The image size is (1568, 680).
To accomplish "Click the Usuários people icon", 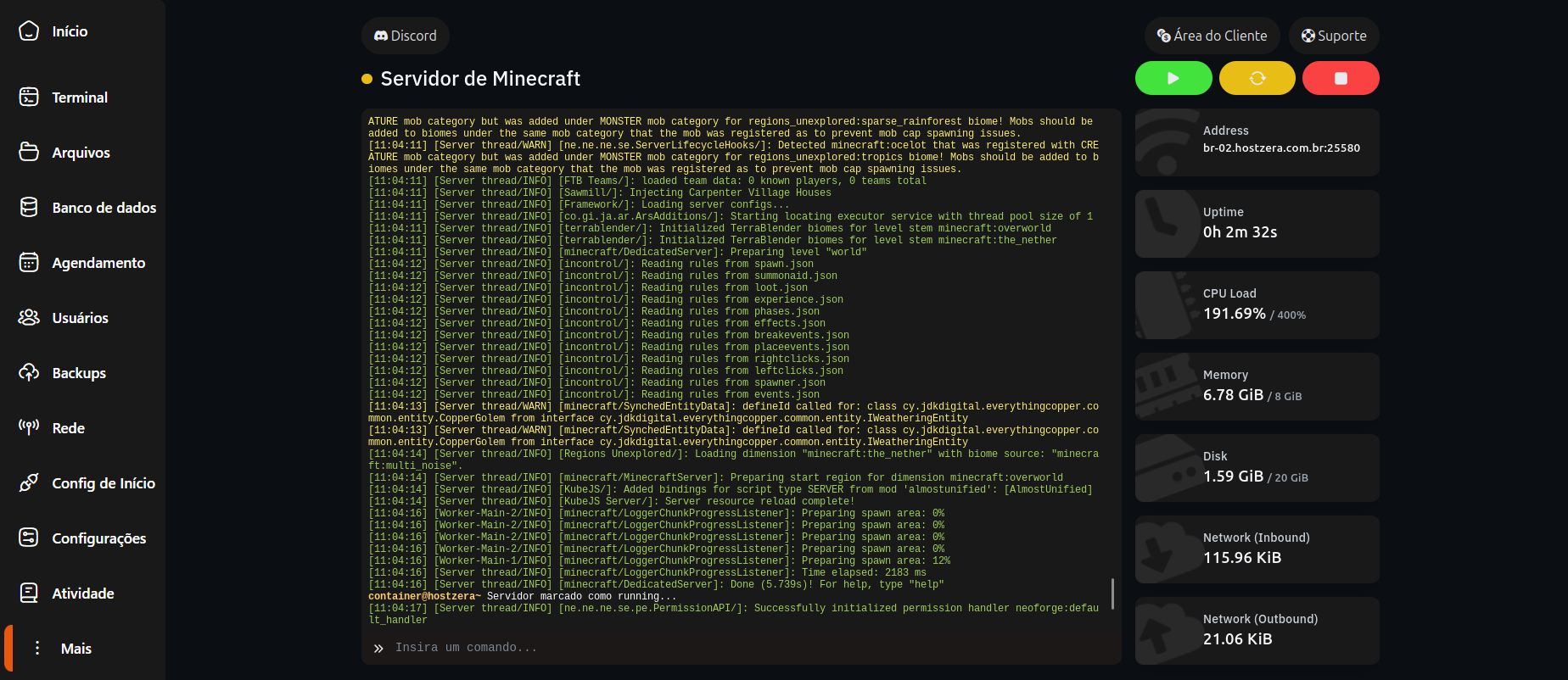I will (29, 317).
